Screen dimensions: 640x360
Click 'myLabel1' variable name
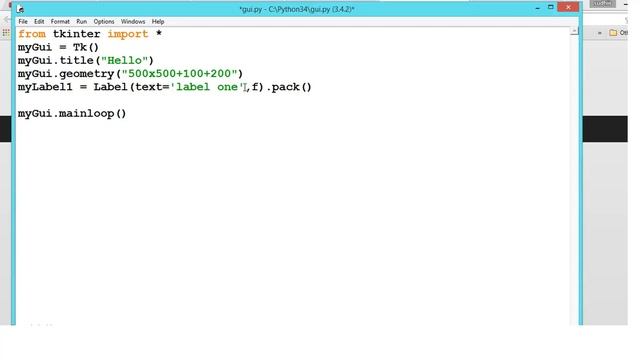(x=45, y=87)
